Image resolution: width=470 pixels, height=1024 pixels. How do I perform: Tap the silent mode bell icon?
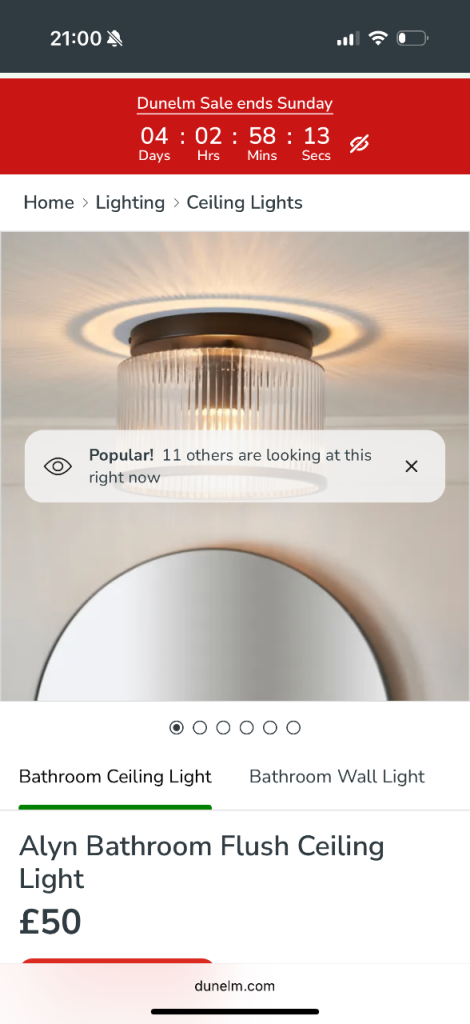(x=115, y=39)
